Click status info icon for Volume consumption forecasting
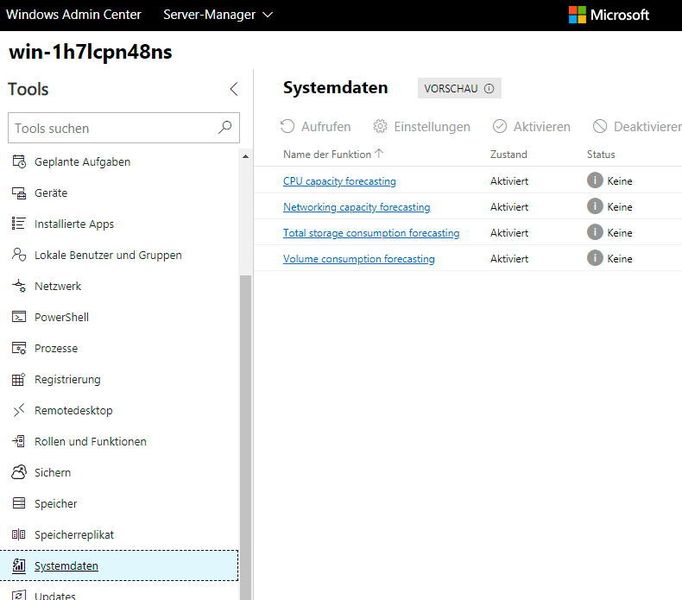The width and height of the screenshot is (682, 600). point(595,258)
